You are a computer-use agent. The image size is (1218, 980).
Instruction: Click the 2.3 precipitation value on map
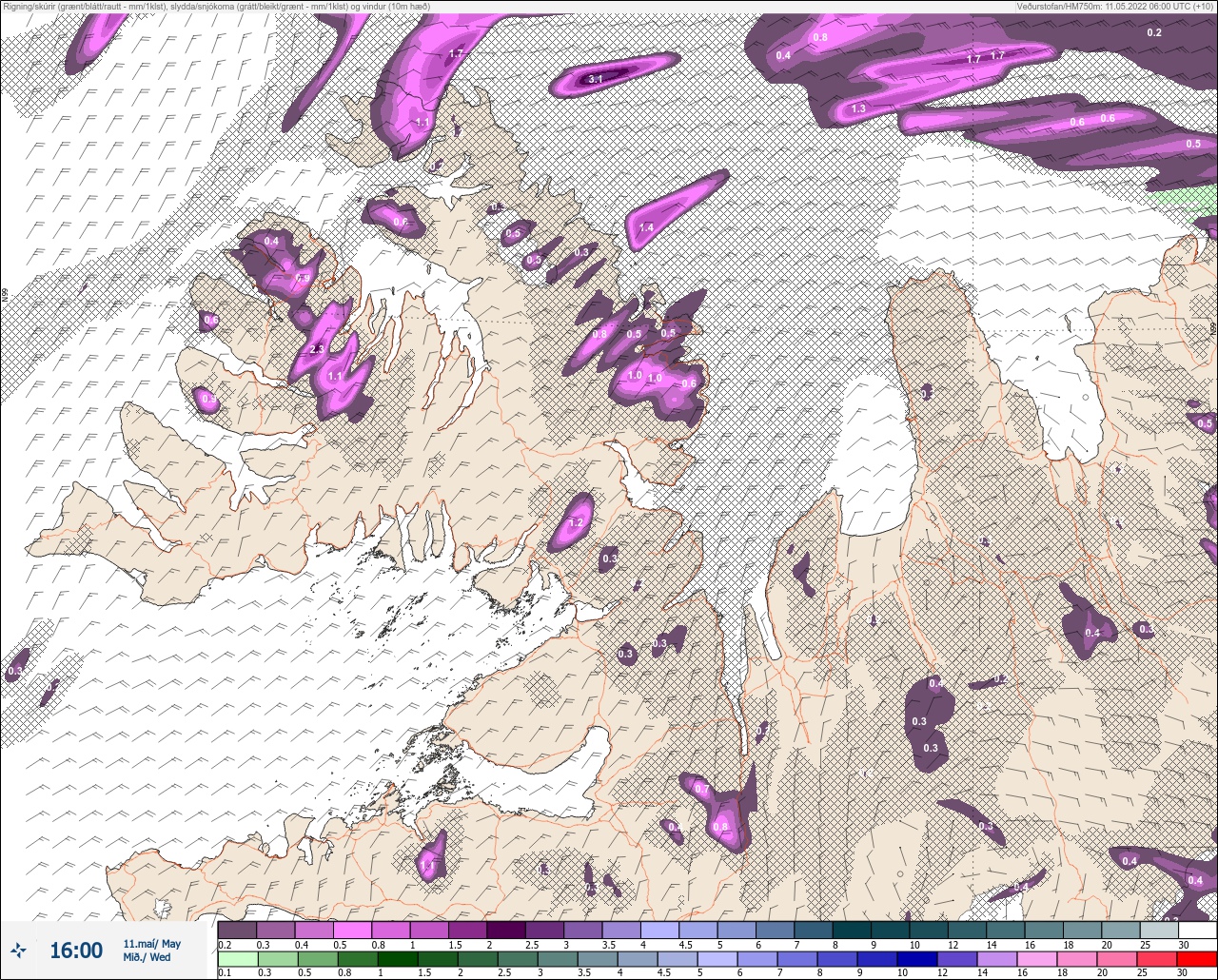click(317, 349)
